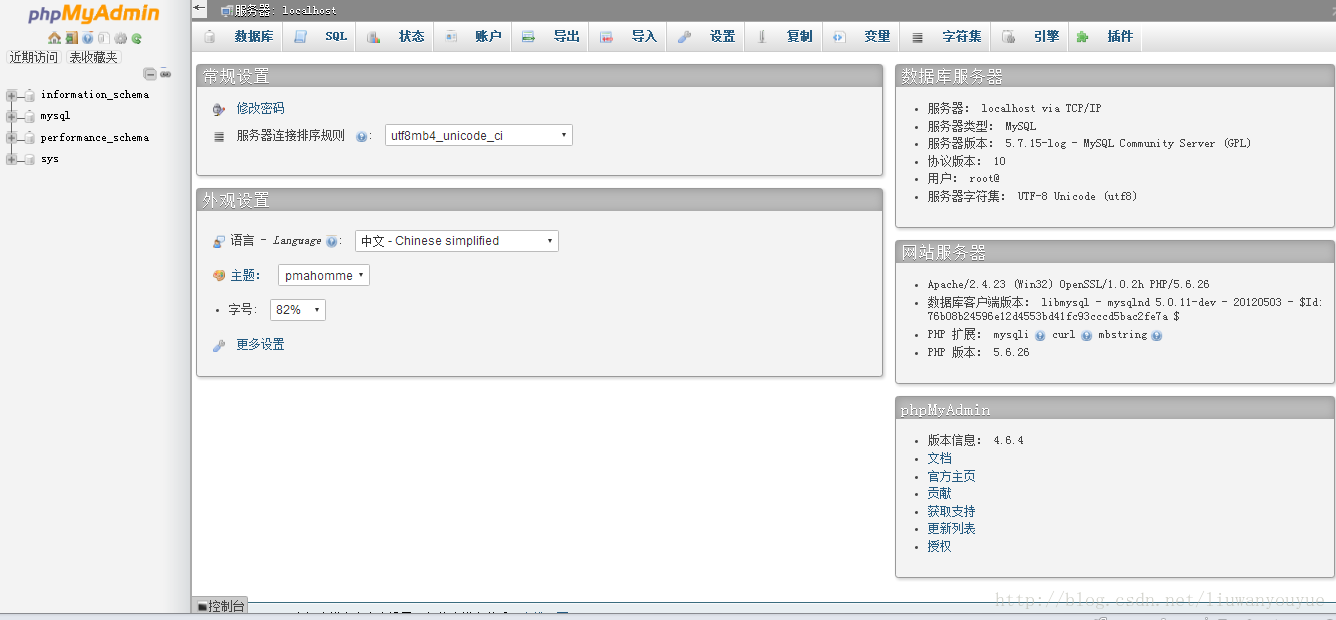Open the server connection collation dropdown

point(478,135)
